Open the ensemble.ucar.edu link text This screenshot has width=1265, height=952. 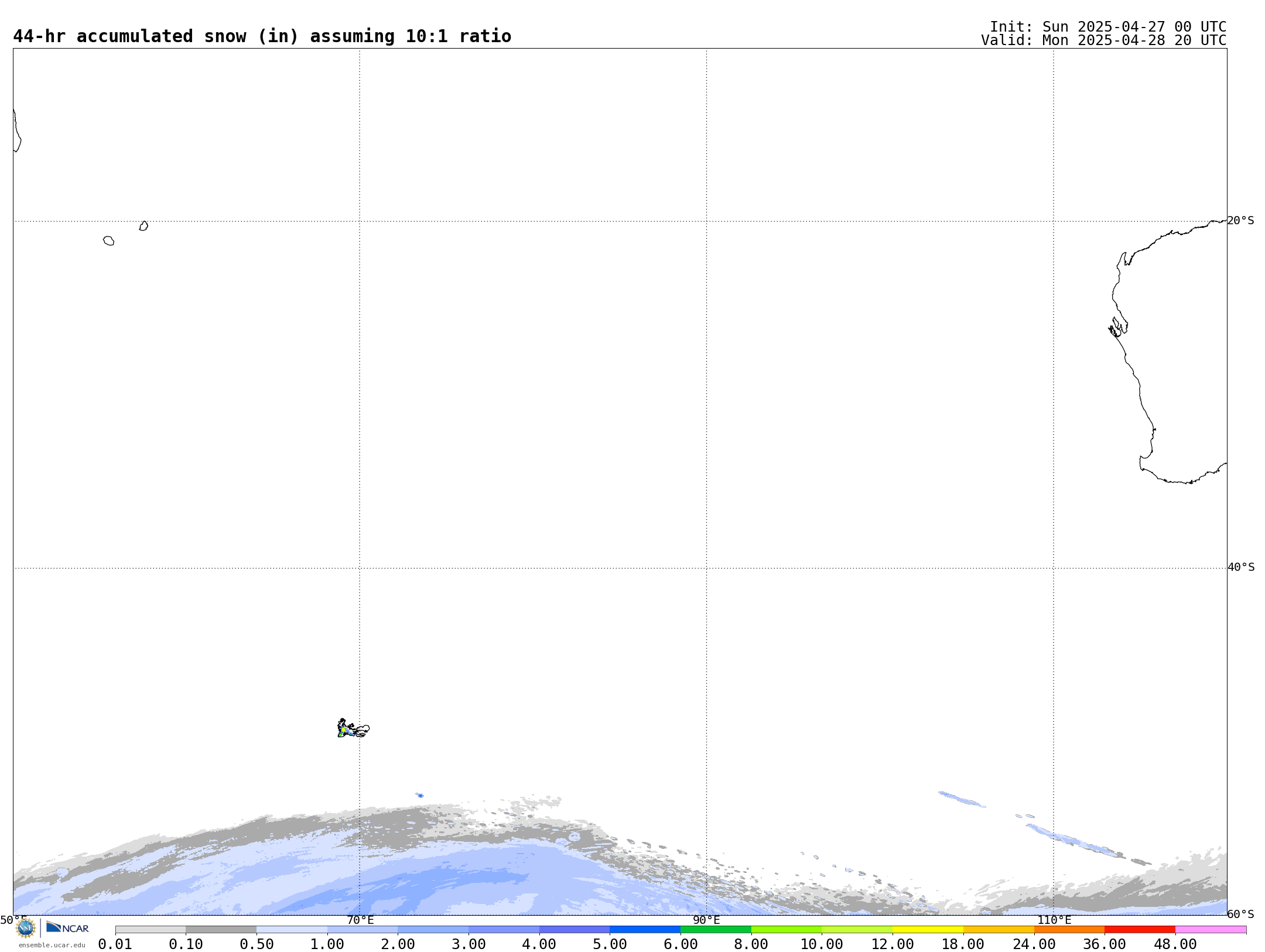pyautogui.click(x=52, y=945)
